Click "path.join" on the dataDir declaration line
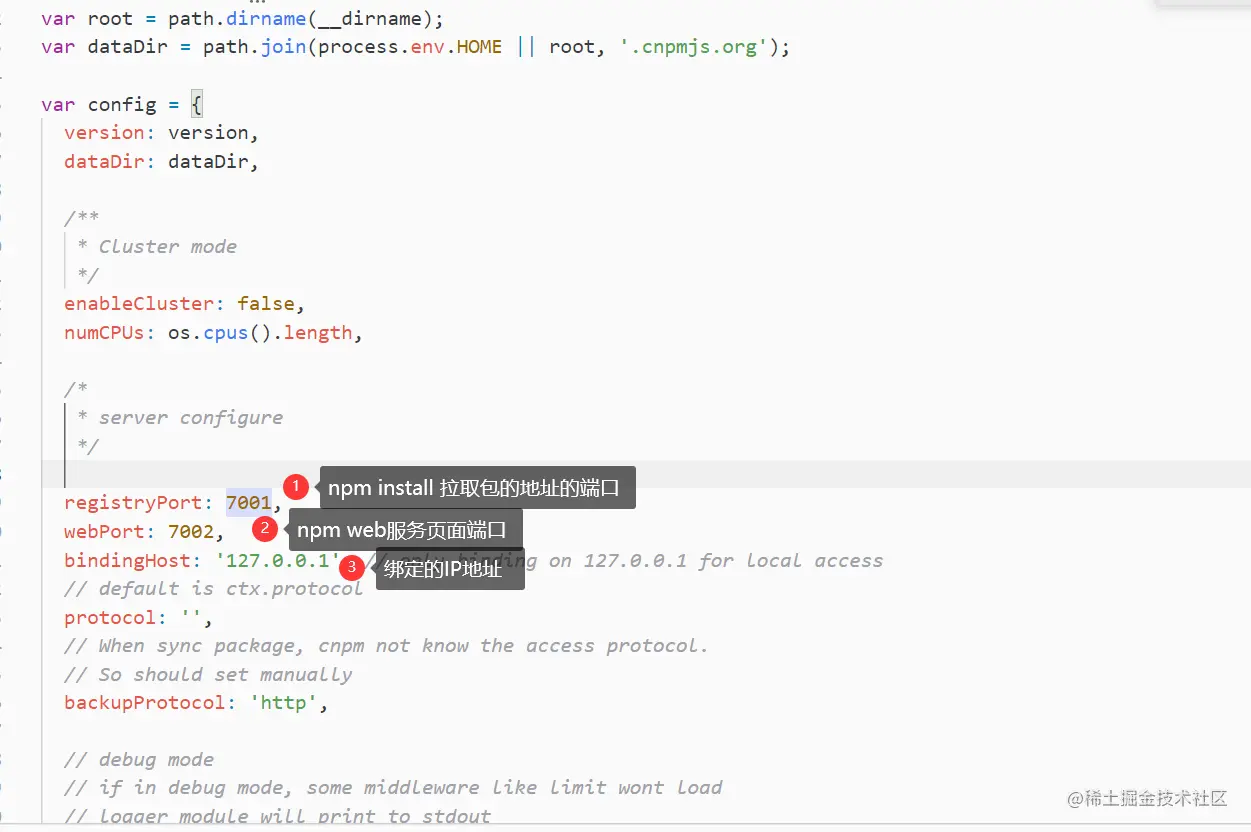Screen dimensions: 1251x832 tap(255, 47)
